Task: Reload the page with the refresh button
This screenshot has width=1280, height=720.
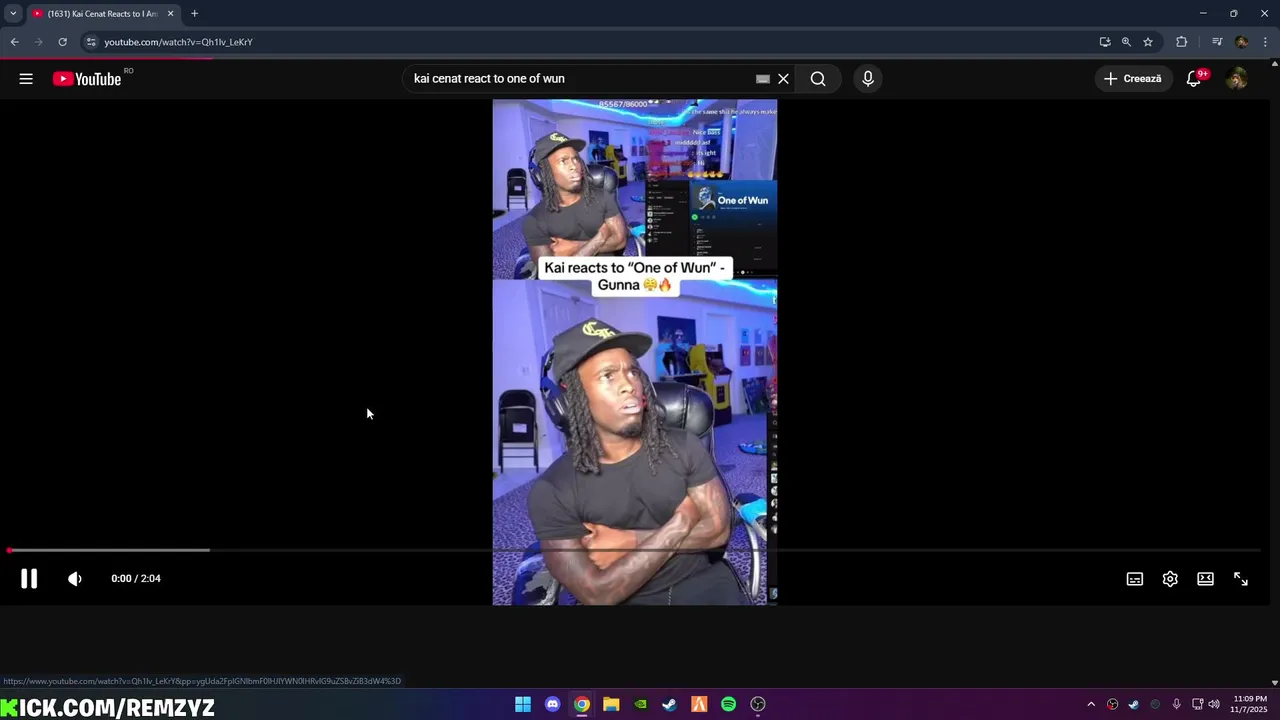Action: coord(62,42)
